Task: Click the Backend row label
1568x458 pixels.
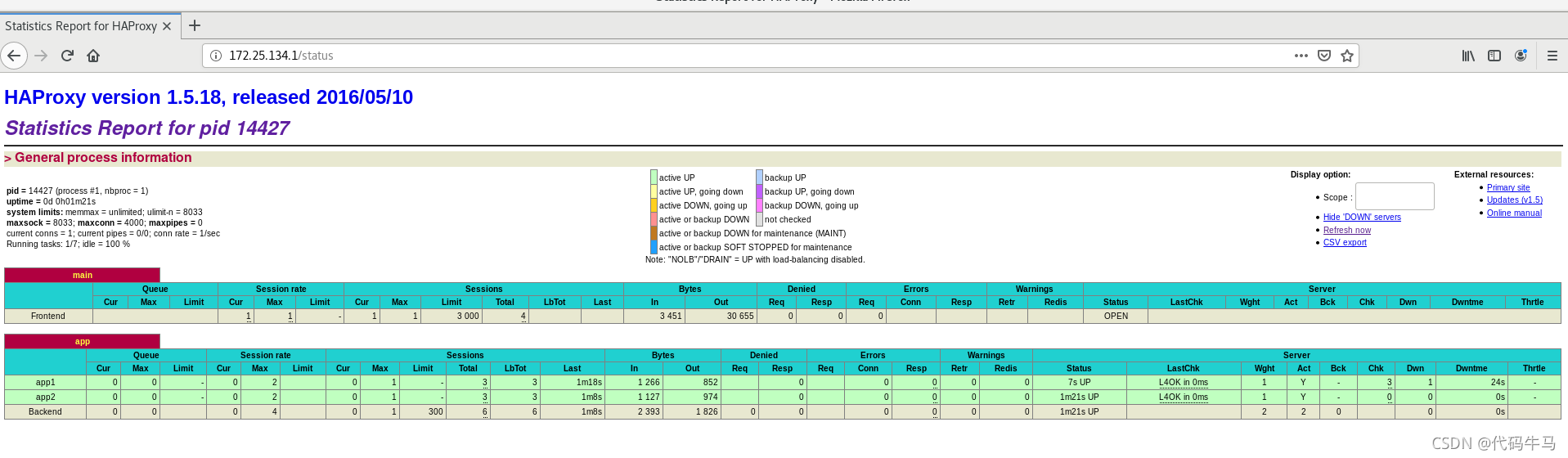Action: (45, 411)
